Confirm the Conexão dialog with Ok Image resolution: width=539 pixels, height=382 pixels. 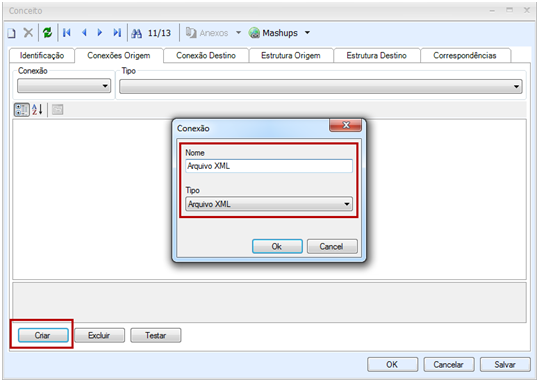click(x=277, y=247)
